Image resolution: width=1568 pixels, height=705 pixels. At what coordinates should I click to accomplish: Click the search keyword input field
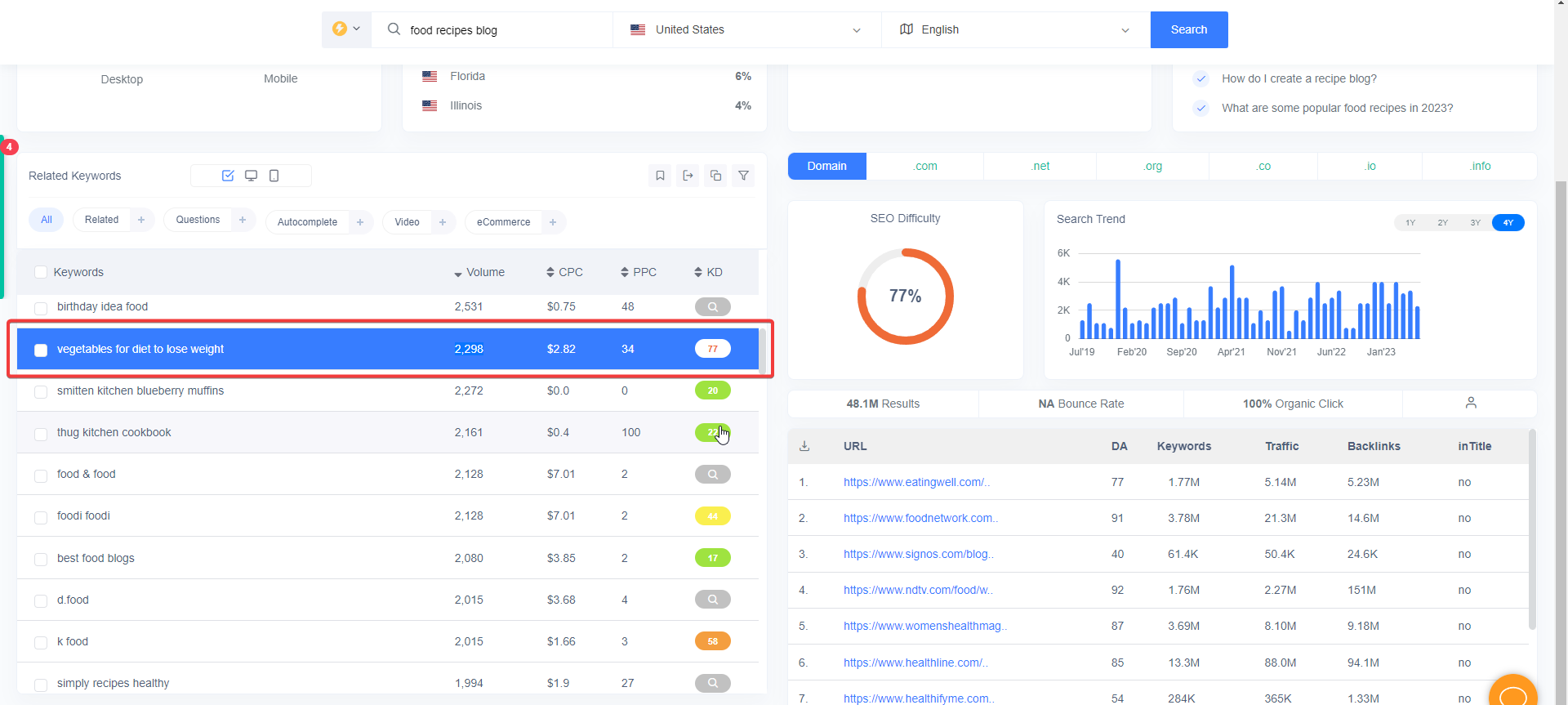point(506,30)
